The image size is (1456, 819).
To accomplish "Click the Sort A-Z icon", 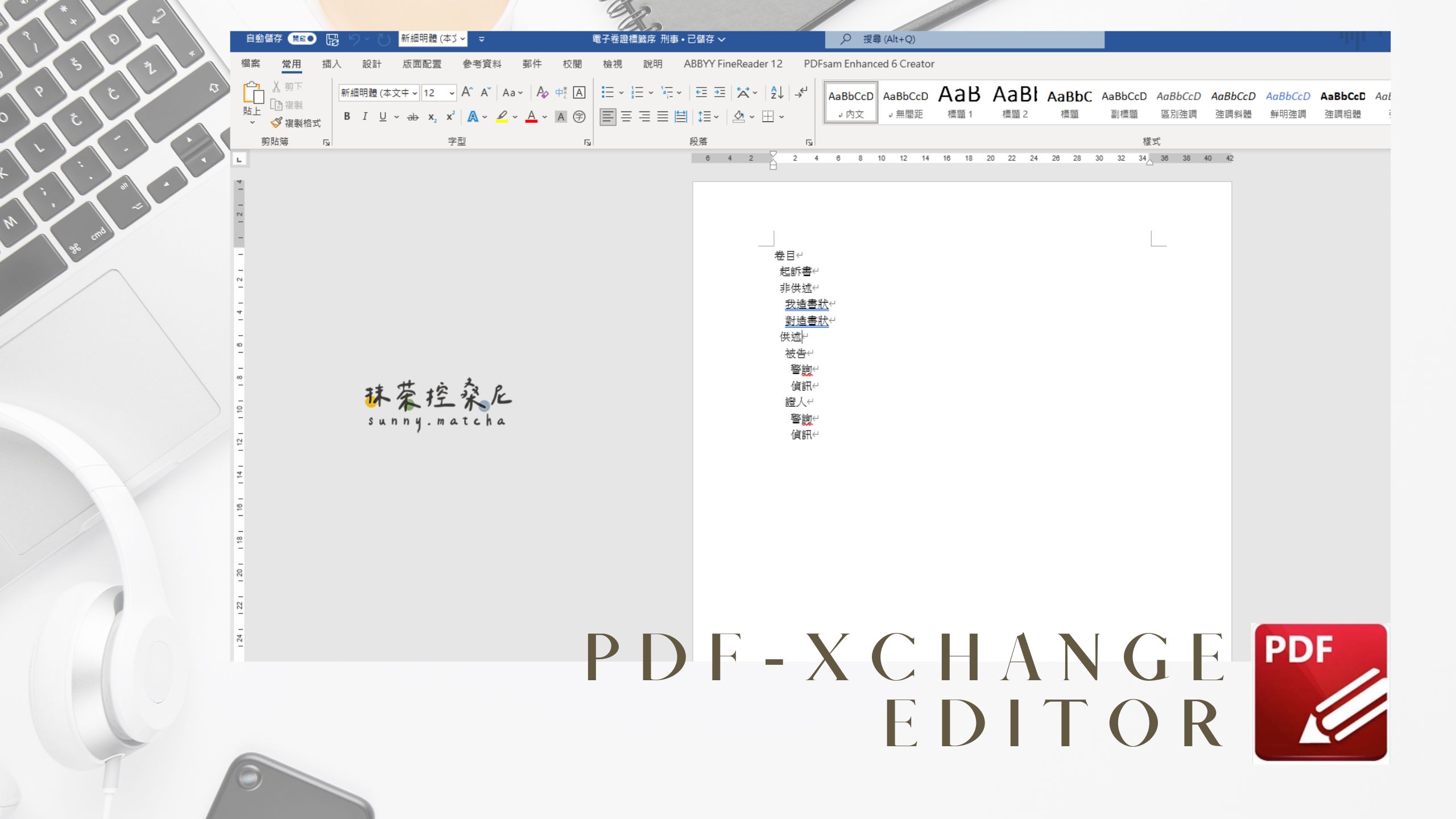I will [777, 92].
